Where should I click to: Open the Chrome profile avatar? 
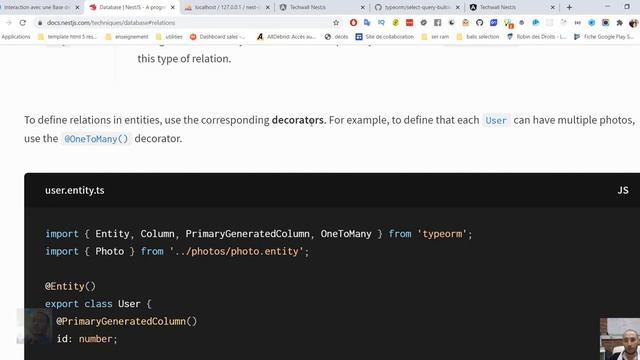coord(633,23)
